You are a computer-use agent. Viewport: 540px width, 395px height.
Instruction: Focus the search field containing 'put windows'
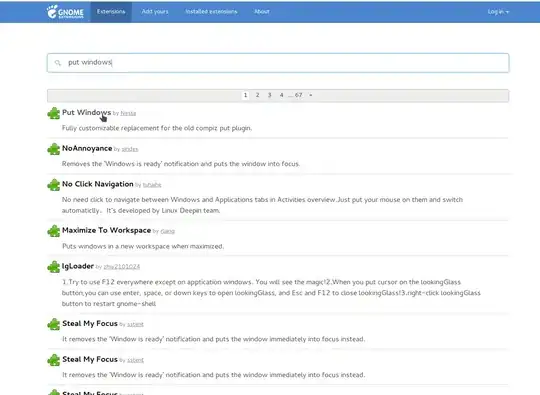click(278, 63)
